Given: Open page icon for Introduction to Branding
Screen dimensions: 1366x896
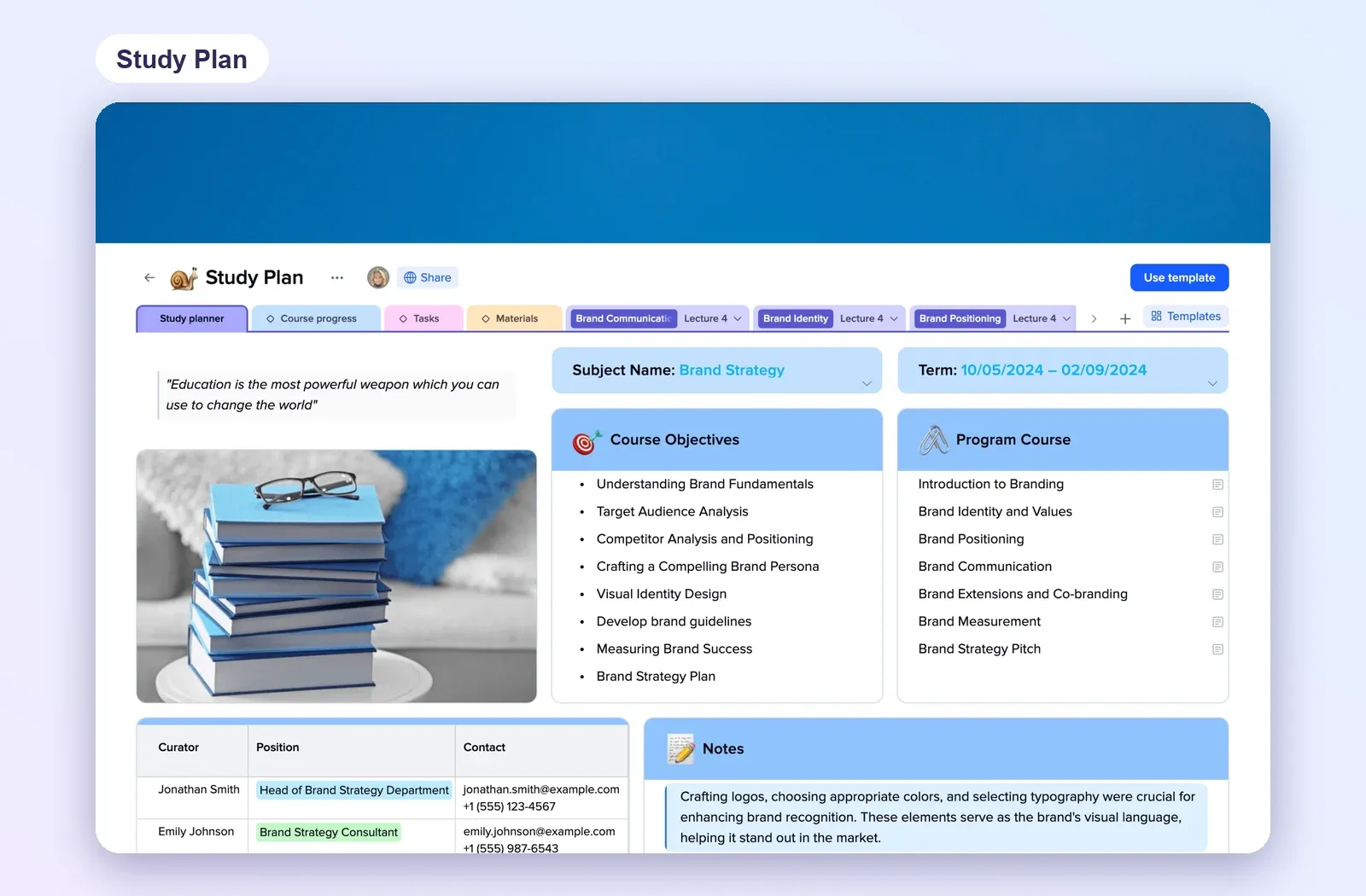Looking at the screenshot, I should 1217,485.
